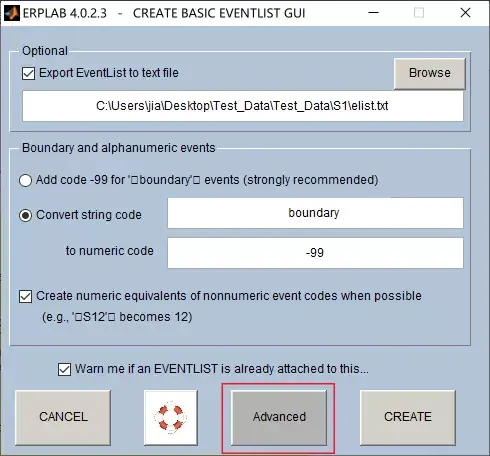The width and height of the screenshot is (490, 456).
Task: Click the "(e.g., 'S12' becomes 12)" example text
Action: tap(117, 317)
